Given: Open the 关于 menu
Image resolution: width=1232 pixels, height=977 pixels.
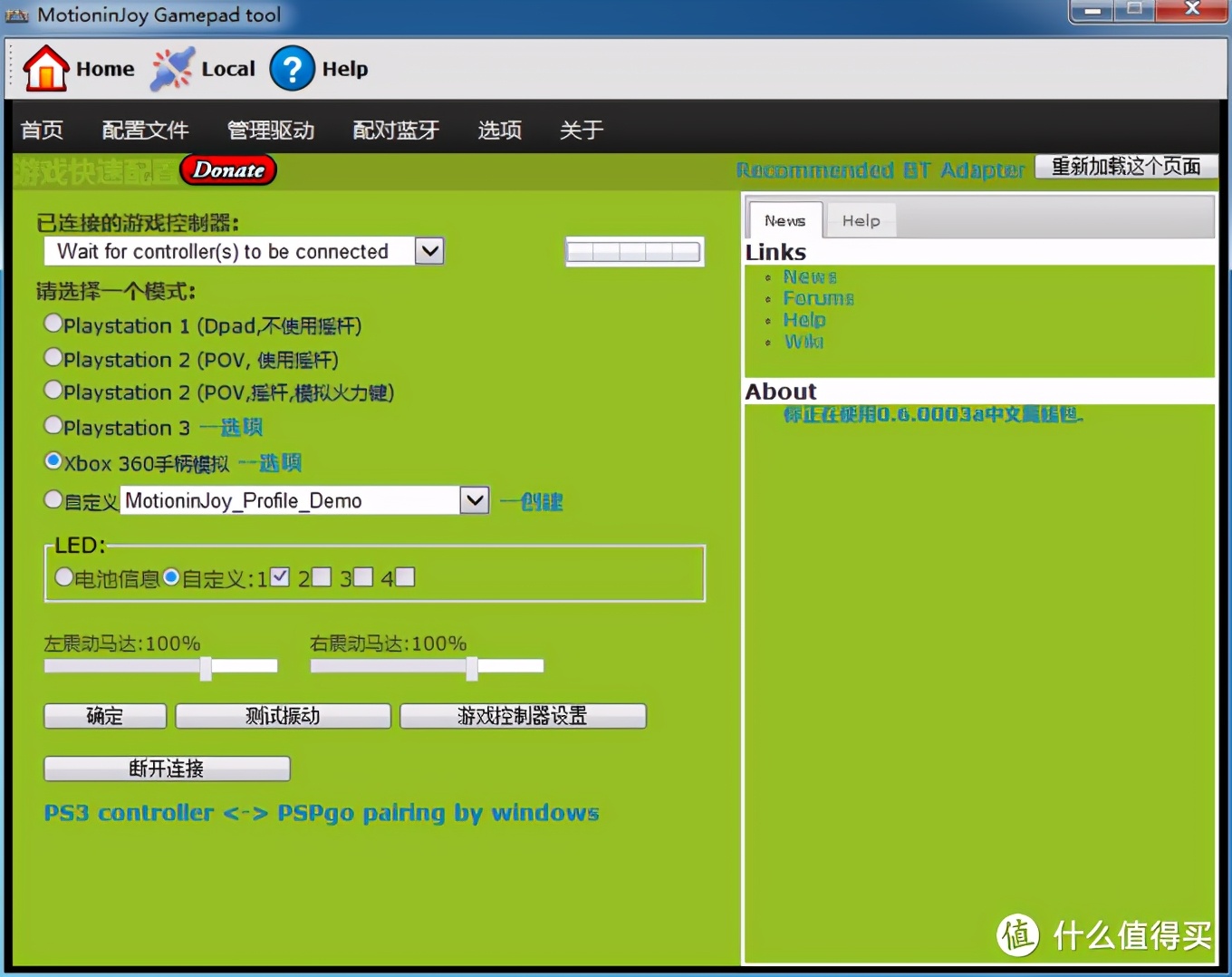Looking at the screenshot, I should pos(581,130).
